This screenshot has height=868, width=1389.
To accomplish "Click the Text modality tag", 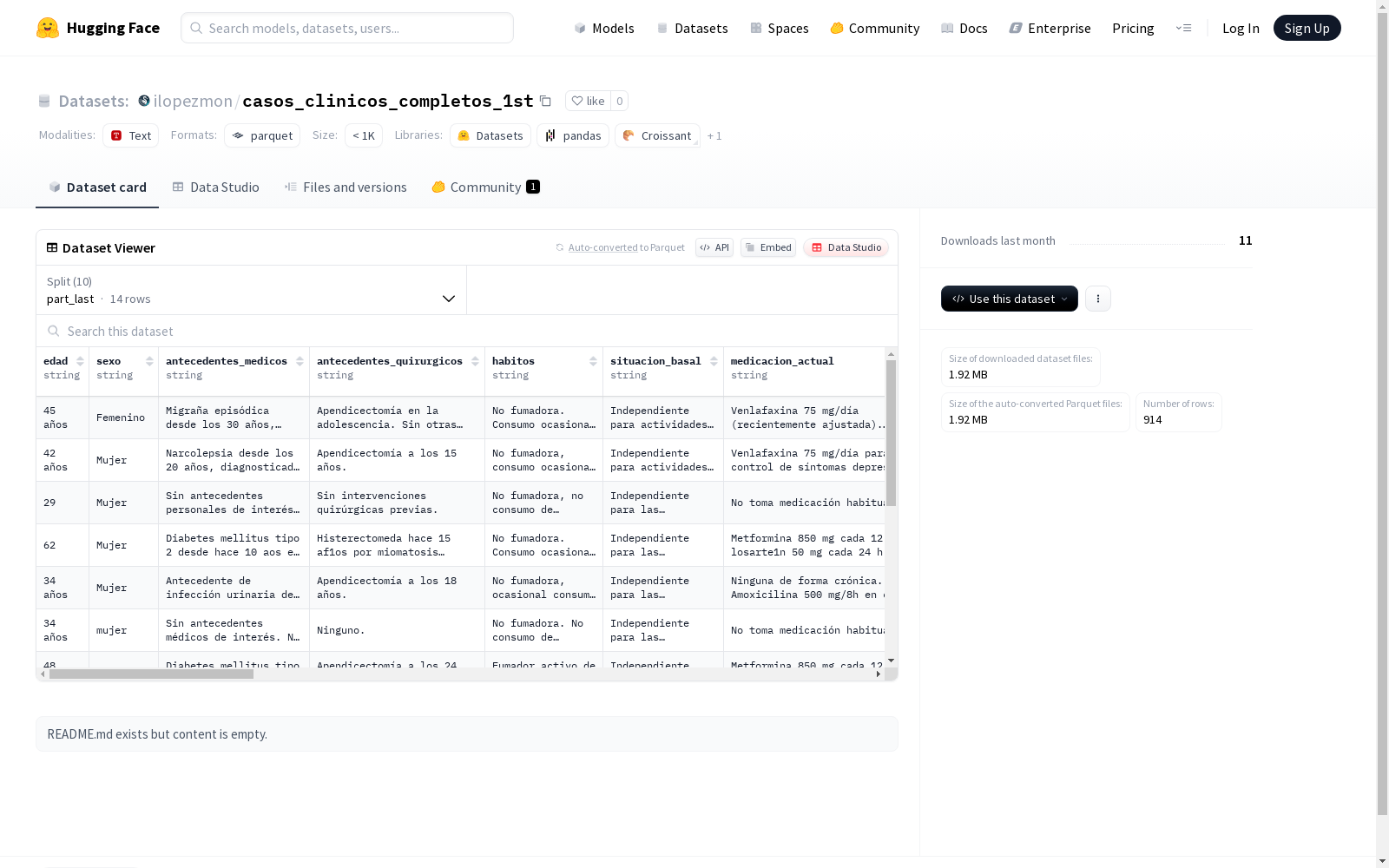I will pos(130,135).
